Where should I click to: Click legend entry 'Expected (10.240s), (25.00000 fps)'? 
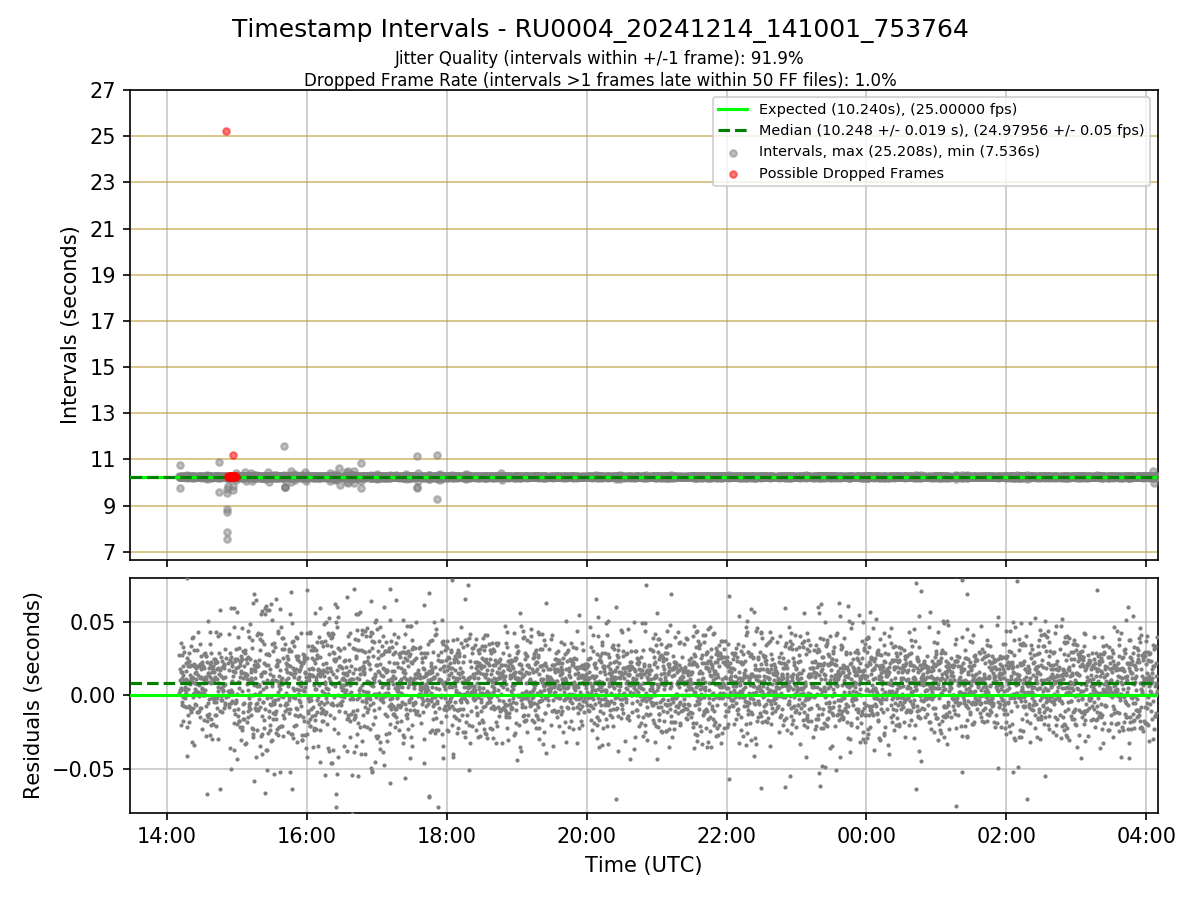[x=888, y=109]
